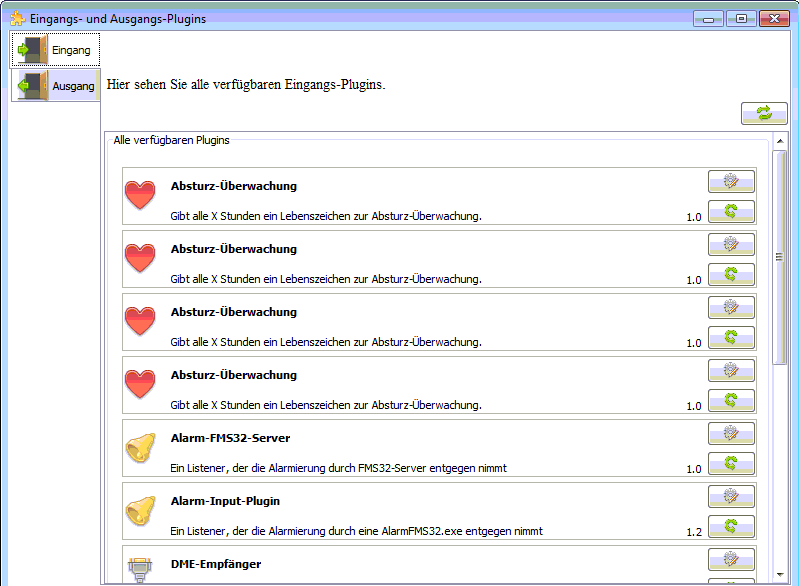
Task: Click the DME-Empfänger connector icon
Action: [x=140, y=570]
